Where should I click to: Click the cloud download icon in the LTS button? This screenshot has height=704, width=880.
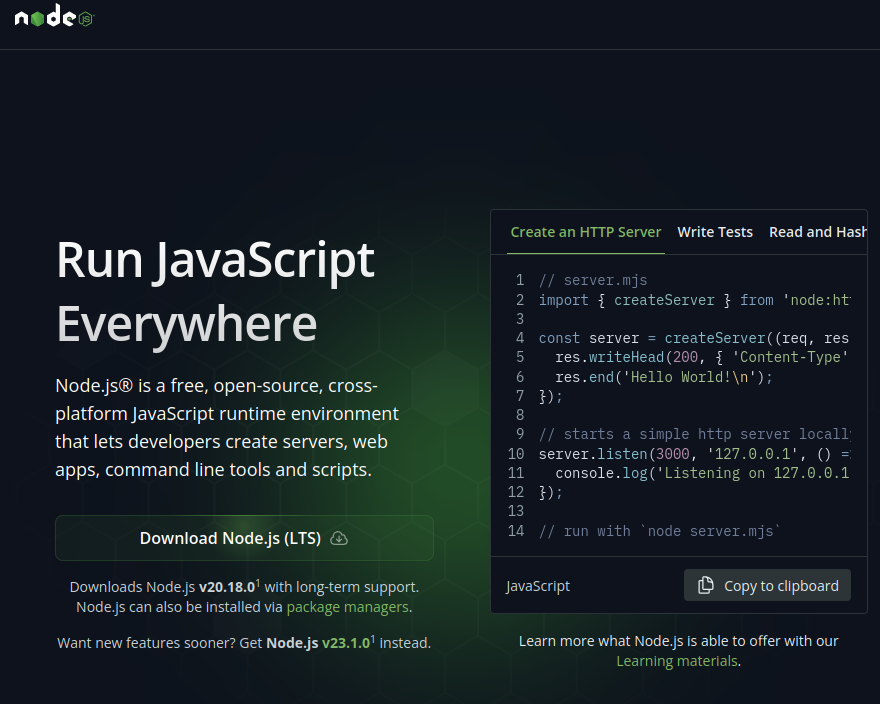339,538
